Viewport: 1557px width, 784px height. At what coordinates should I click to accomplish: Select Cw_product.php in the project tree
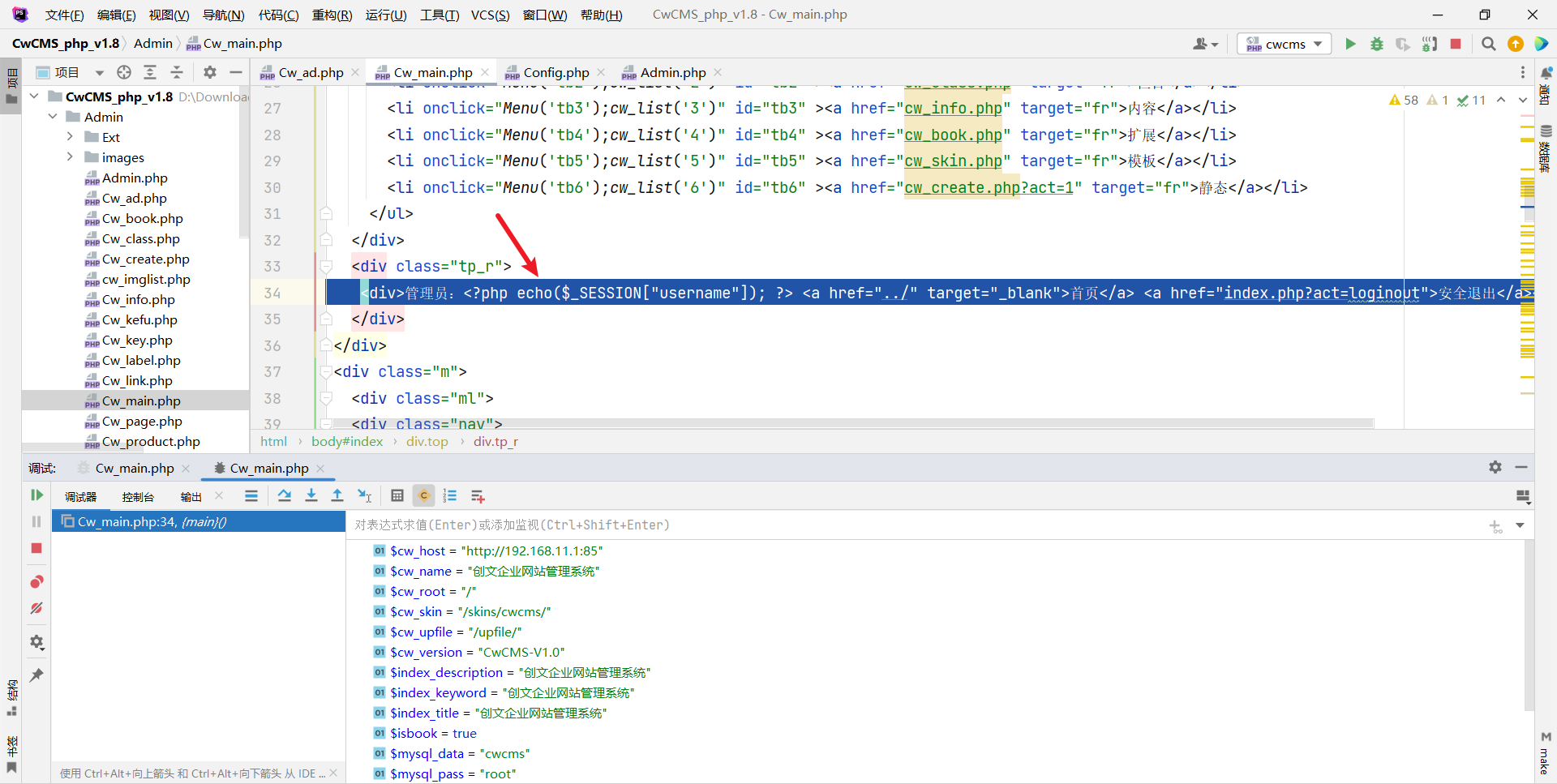coord(151,441)
